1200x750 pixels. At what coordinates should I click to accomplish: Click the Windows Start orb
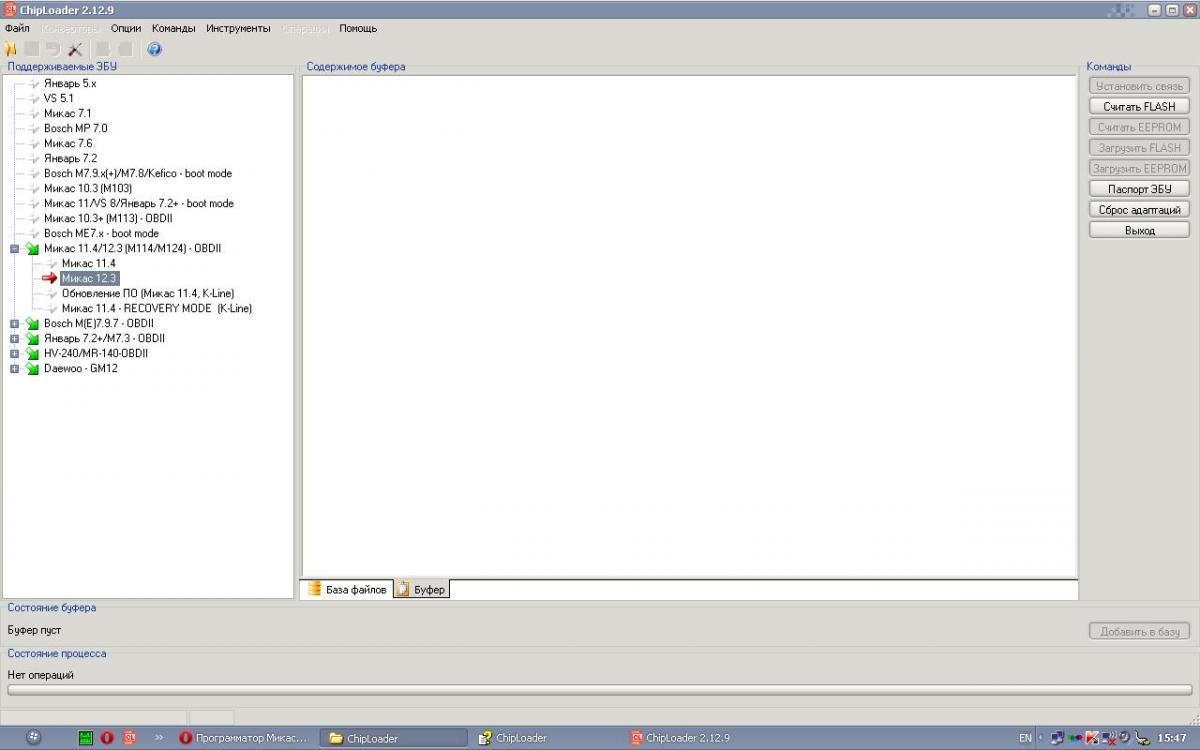[33, 738]
